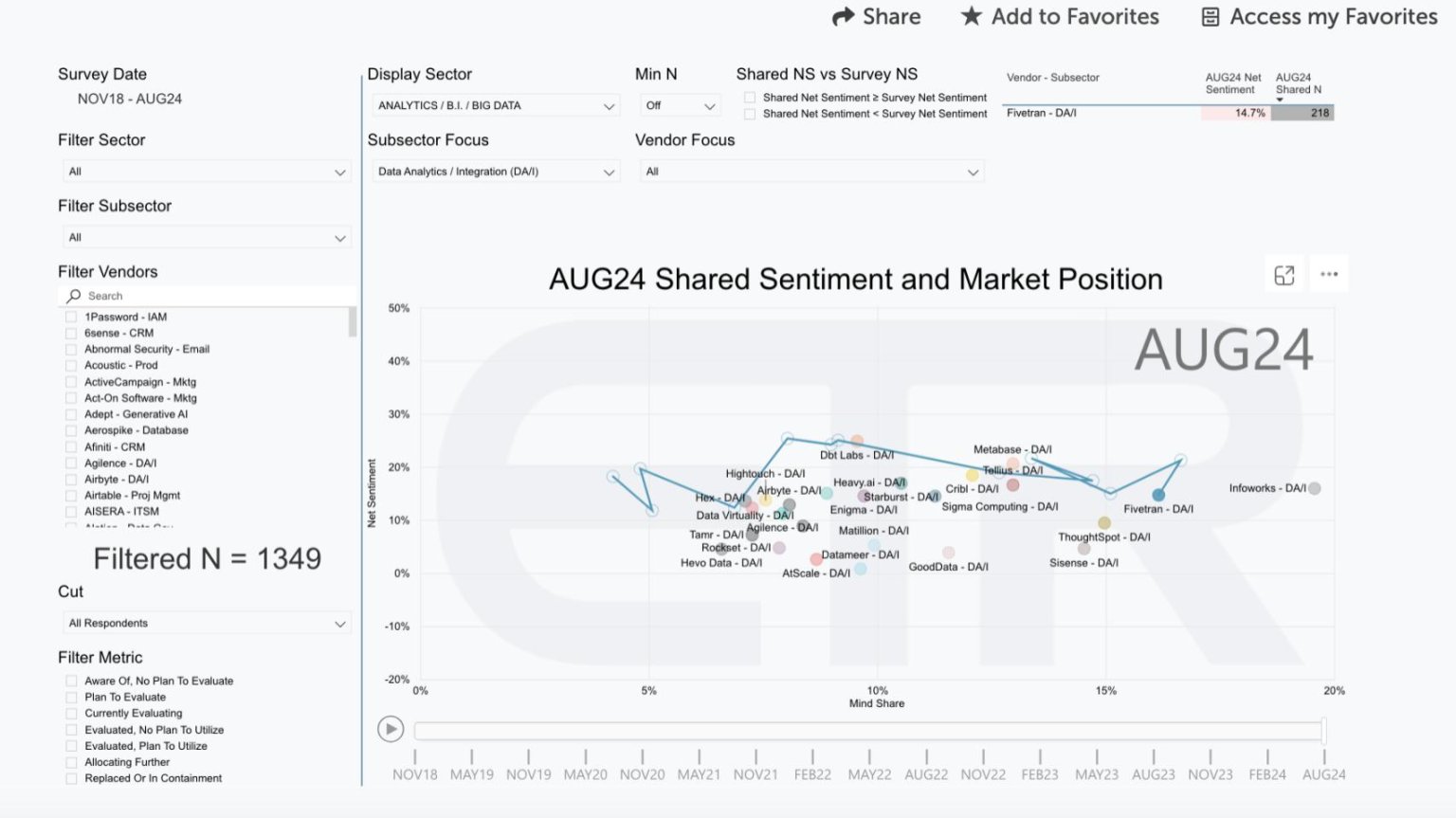
Task: Open the Access my Favorites list icon
Action: point(1210,17)
